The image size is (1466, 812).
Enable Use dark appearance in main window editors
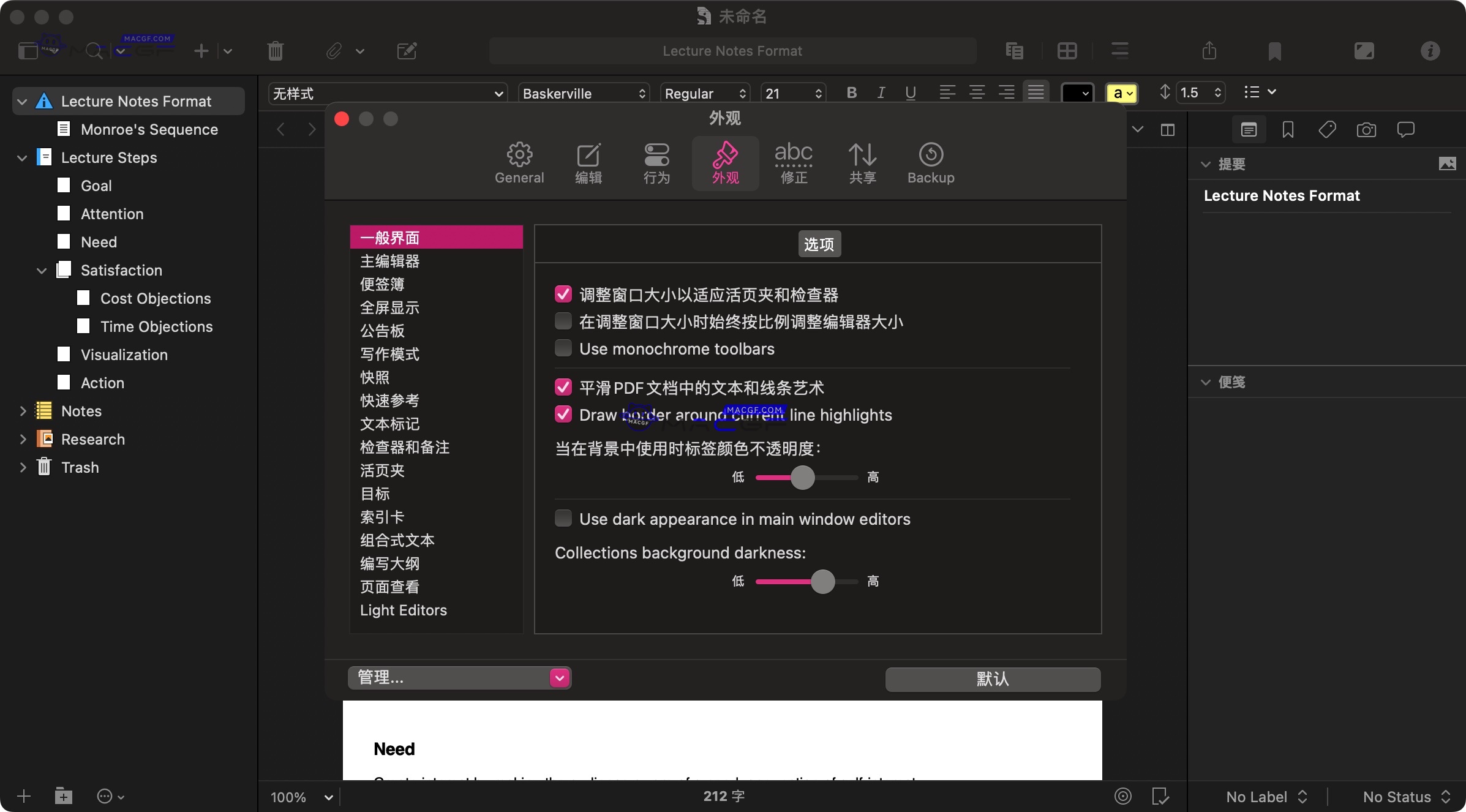[563, 518]
